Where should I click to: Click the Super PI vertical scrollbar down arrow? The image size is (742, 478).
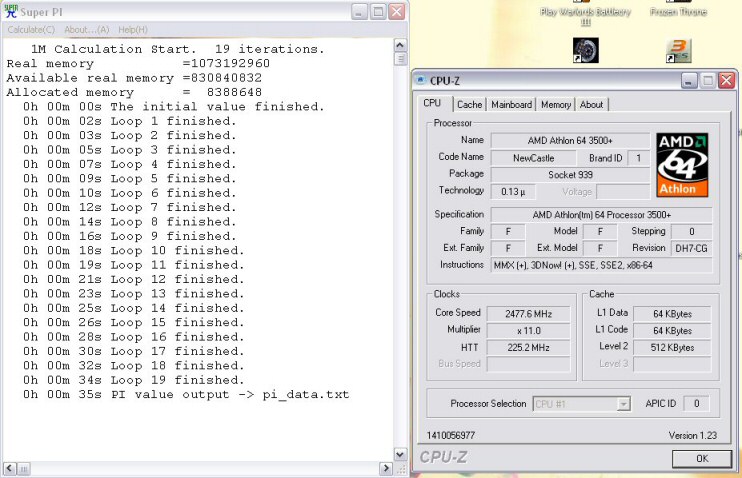[400, 455]
